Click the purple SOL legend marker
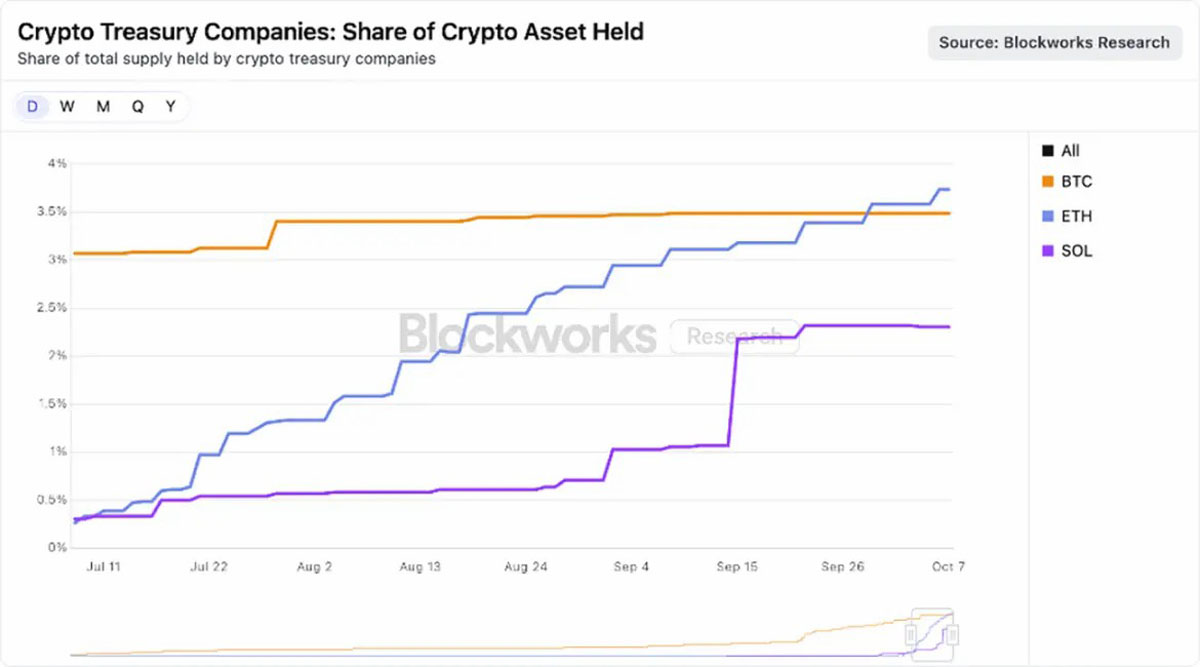This screenshot has height=667, width=1200. [x=1046, y=251]
